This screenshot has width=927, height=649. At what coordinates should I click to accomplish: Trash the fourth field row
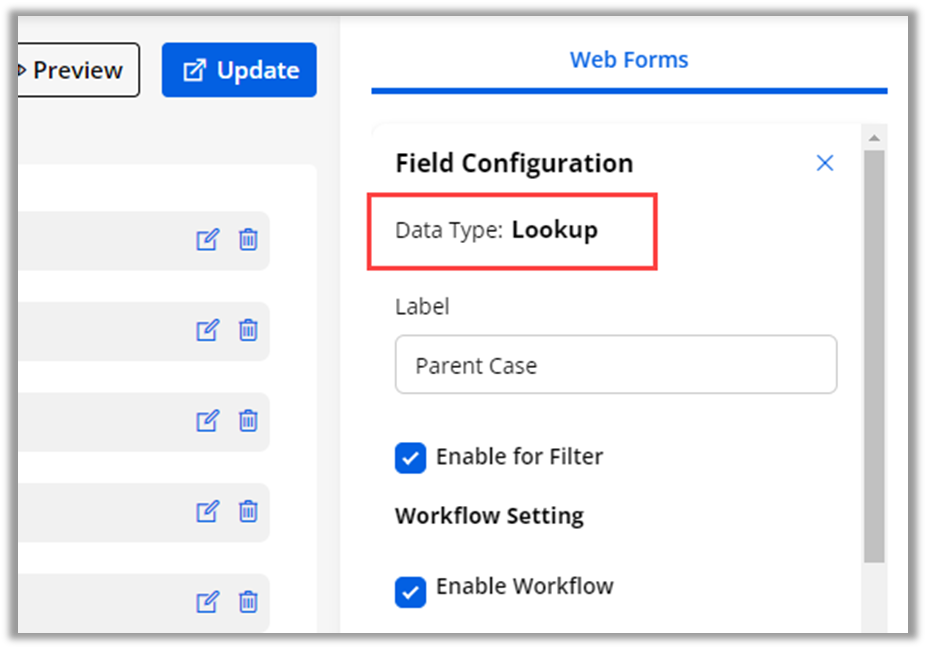[x=248, y=512]
